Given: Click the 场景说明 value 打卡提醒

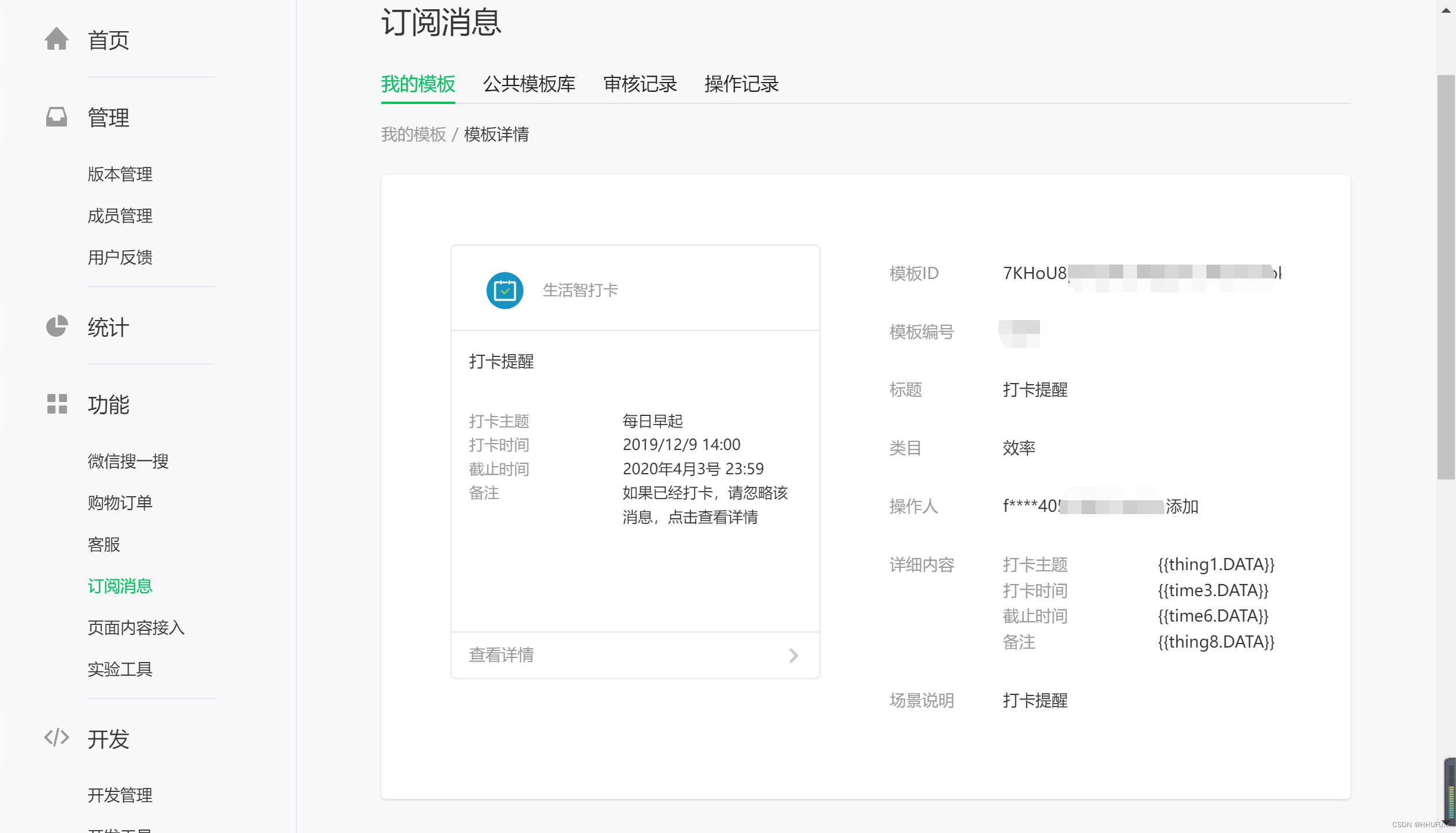Looking at the screenshot, I should pyautogui.click(x=1035, y=701).
